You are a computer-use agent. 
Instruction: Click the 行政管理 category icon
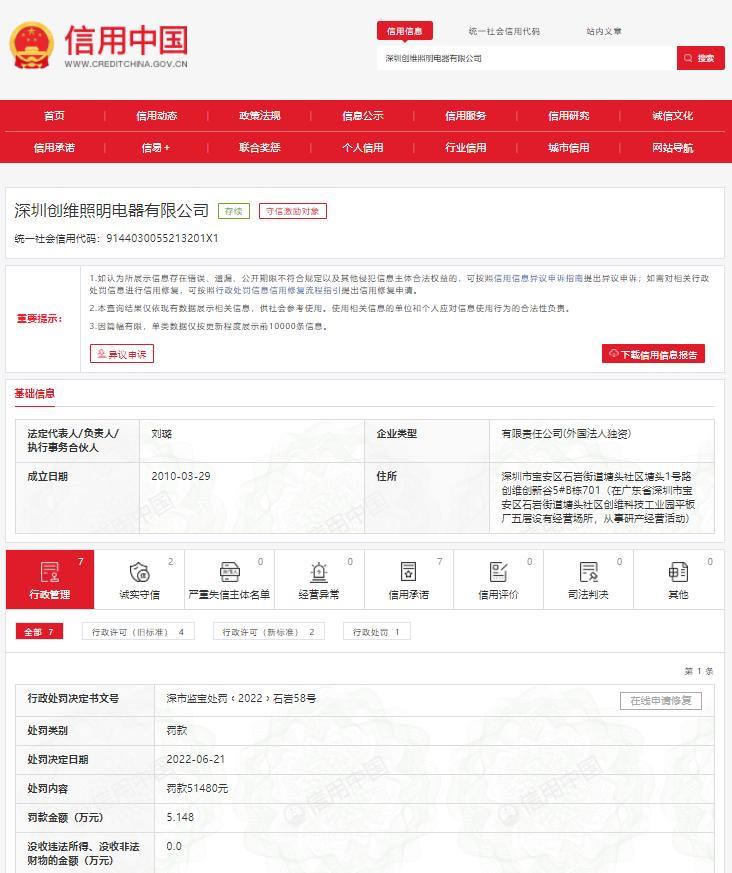click(50, 572)
